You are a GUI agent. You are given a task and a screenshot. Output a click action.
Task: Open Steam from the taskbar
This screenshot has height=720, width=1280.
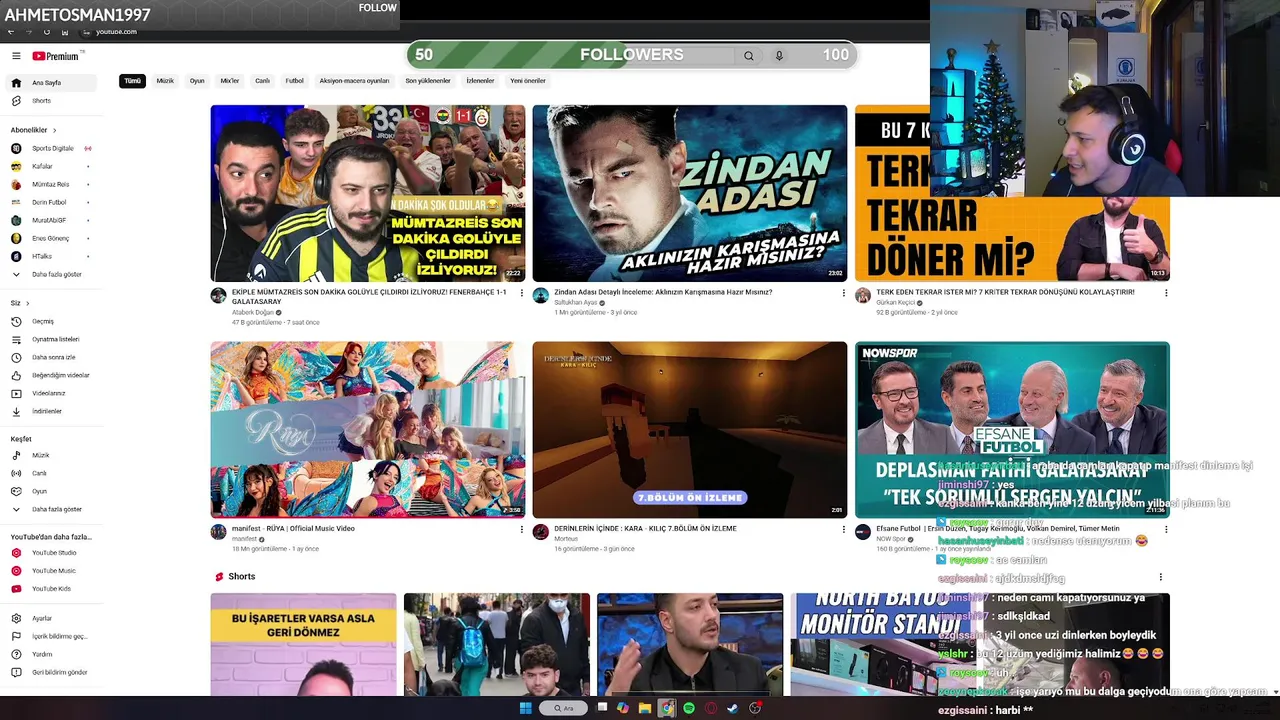[733, 708]
